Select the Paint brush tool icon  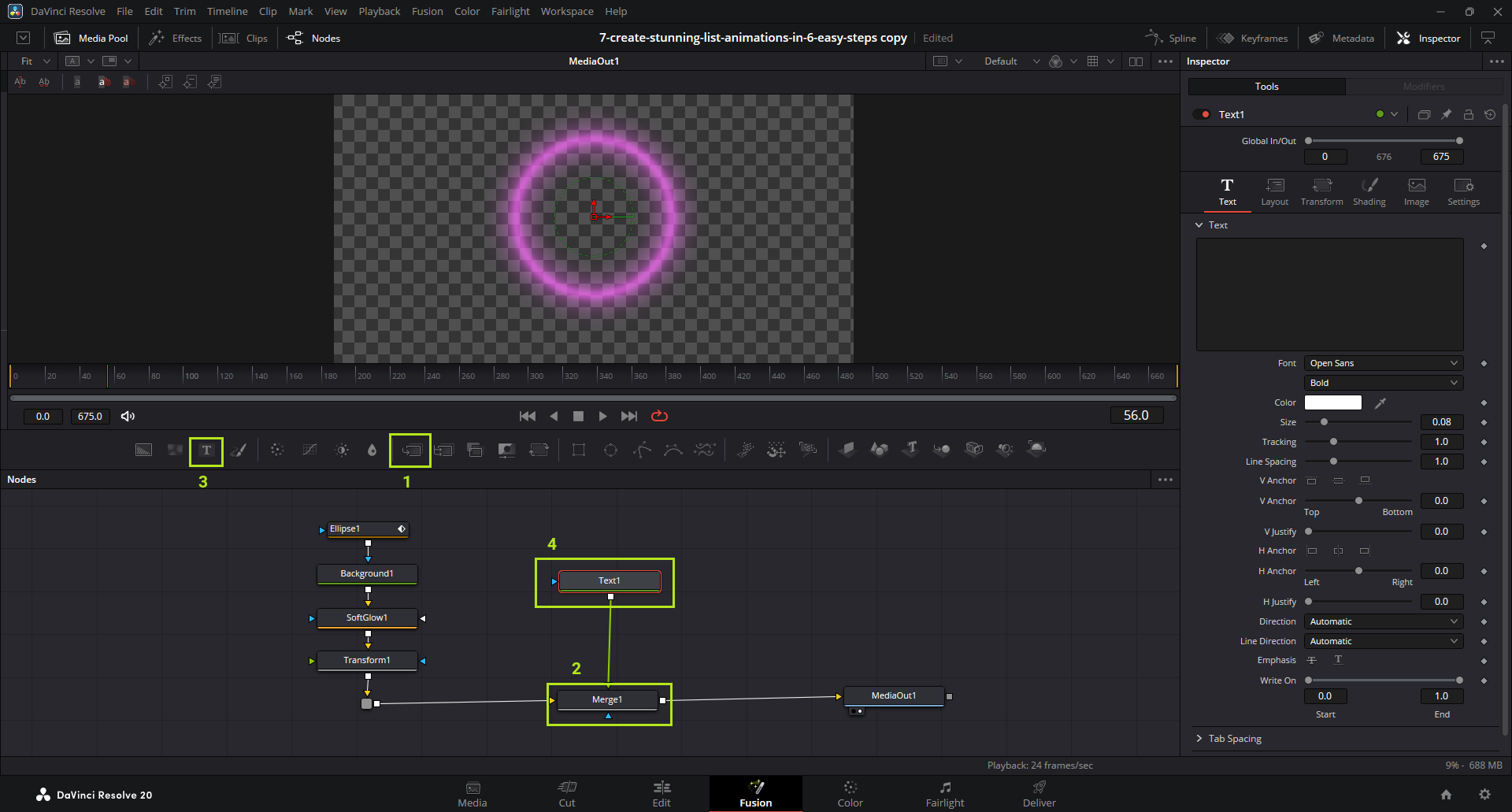pyautogui.click(x=239, y=450)
